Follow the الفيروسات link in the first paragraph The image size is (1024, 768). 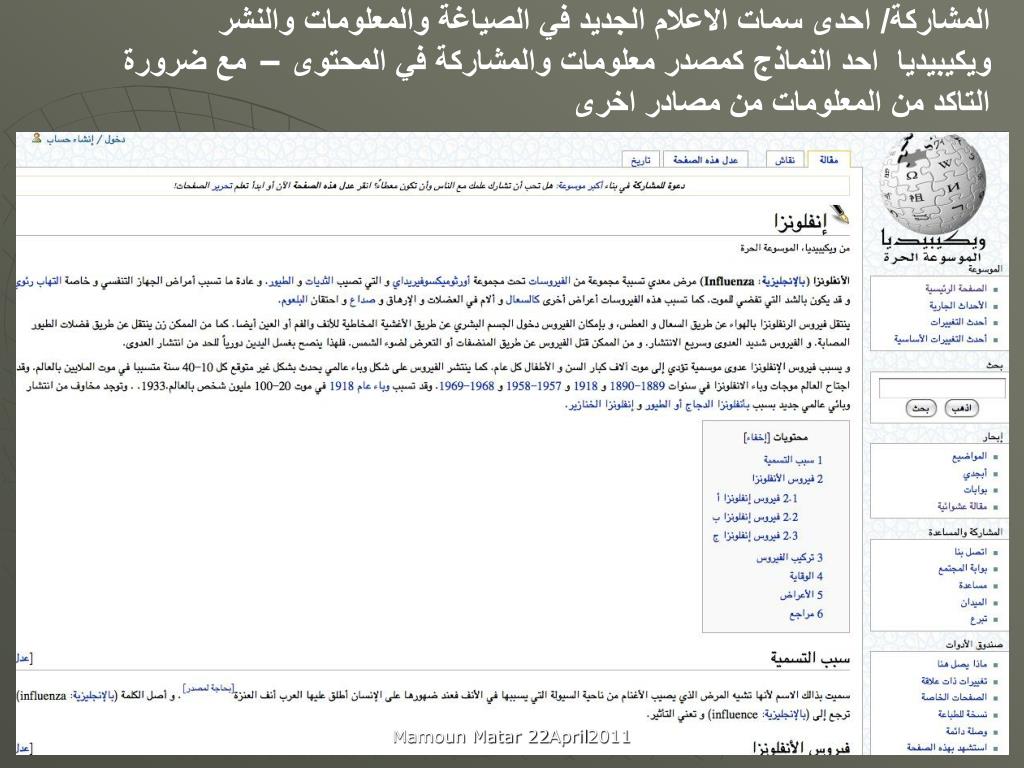pos(549,281)
